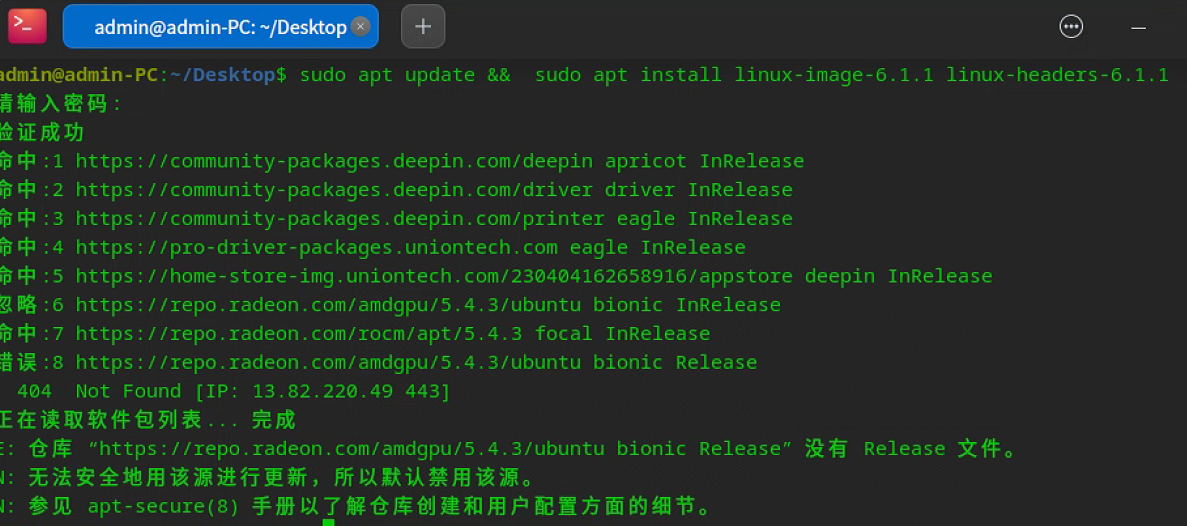Screen dimensions: 1187x526
Task: Click the green cursor block at bottom
Action: (328, 522)
